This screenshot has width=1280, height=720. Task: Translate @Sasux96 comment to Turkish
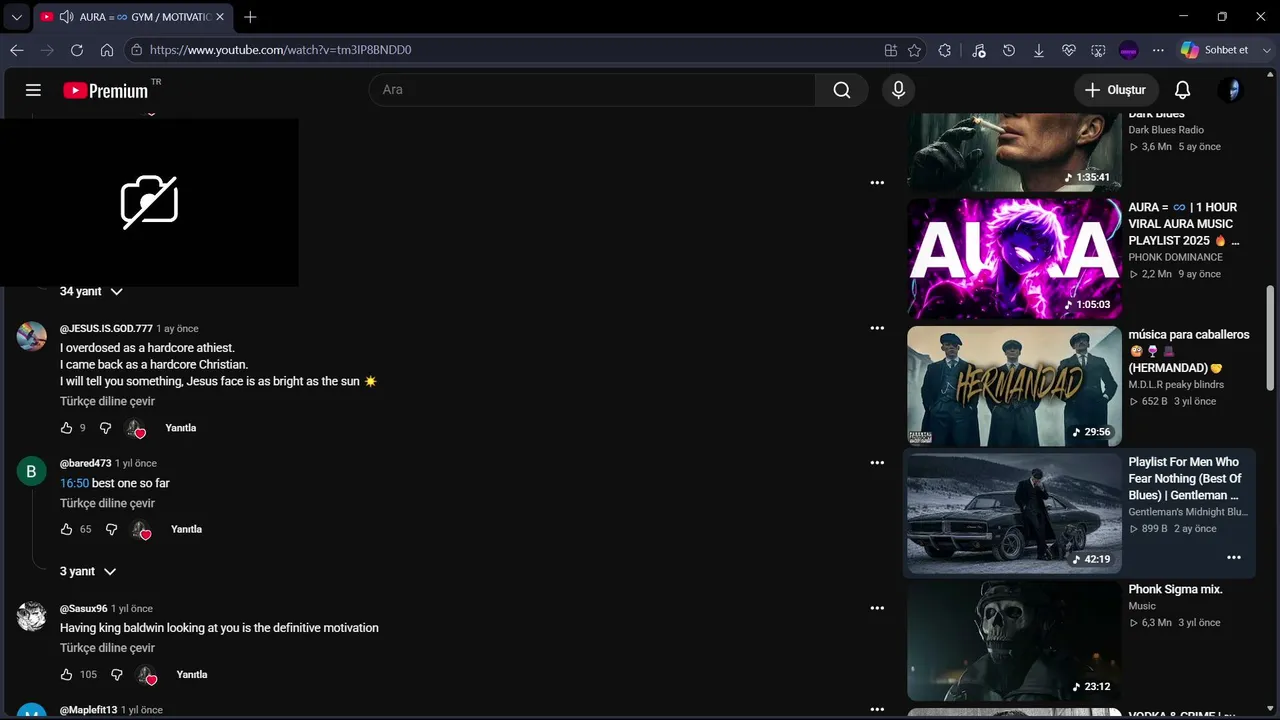[107, 648]
